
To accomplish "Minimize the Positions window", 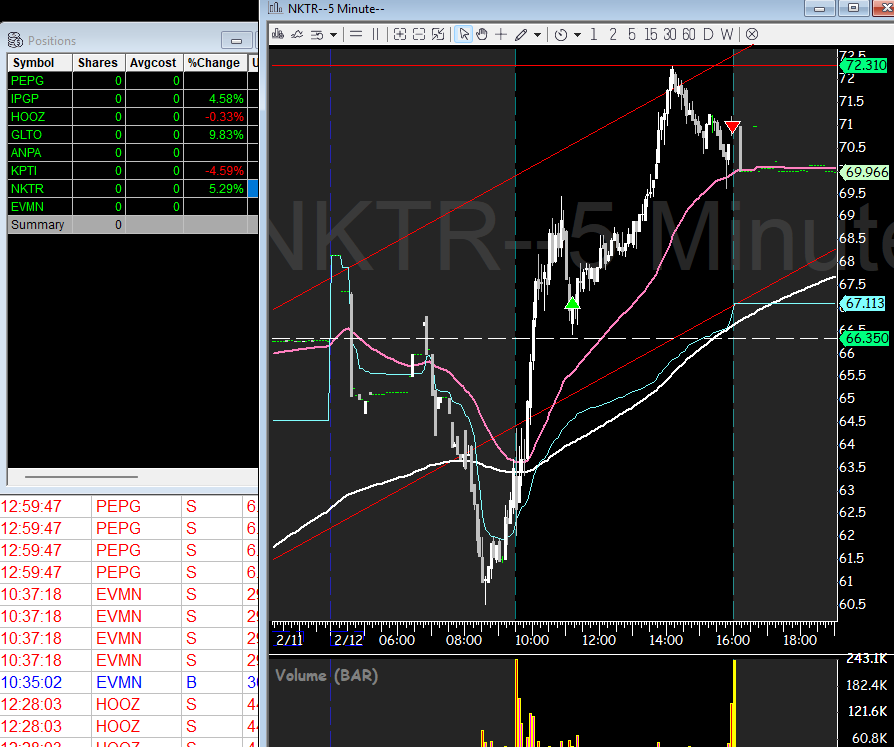I will 237,40.
